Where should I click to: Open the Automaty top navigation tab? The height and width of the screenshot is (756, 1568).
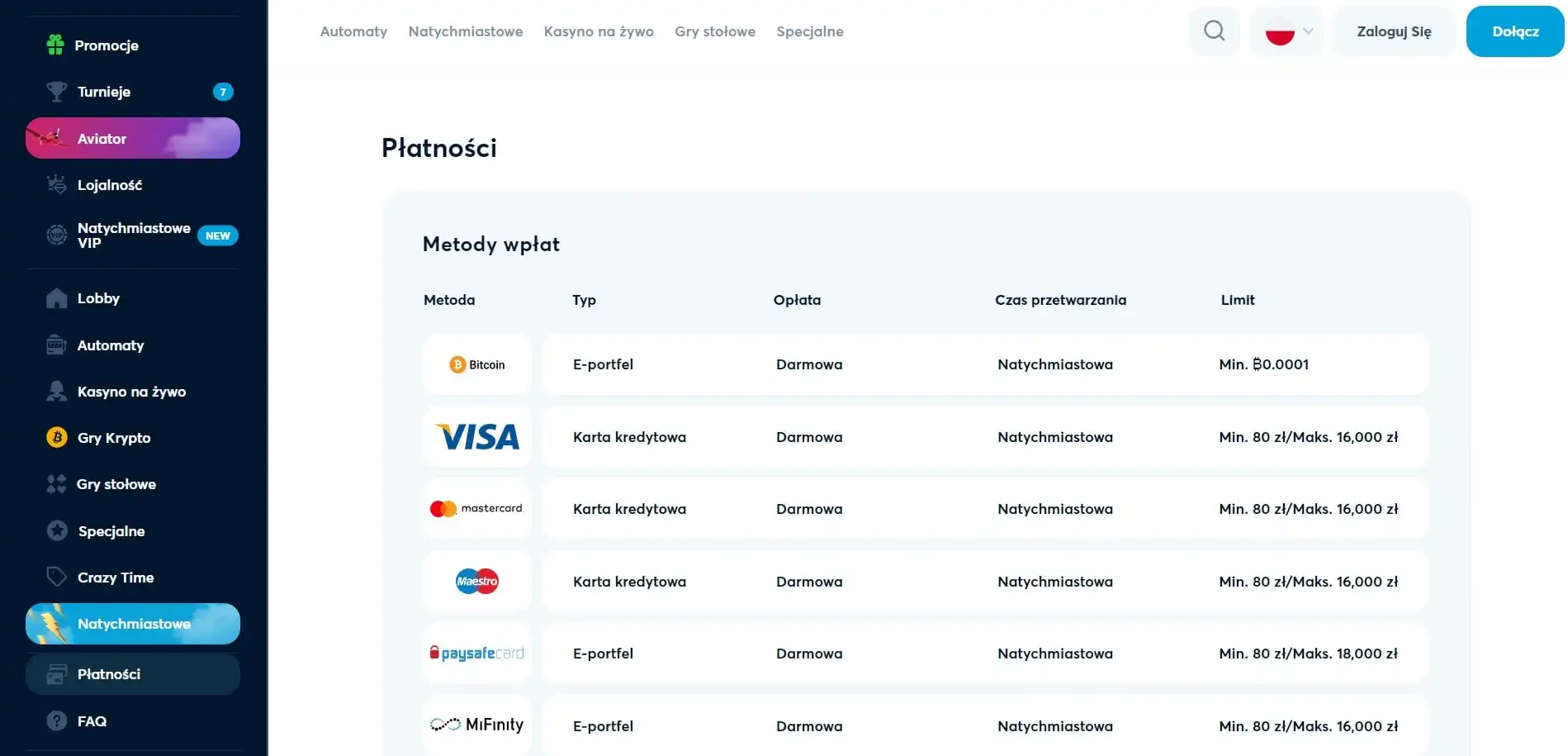tap(353, 31)
